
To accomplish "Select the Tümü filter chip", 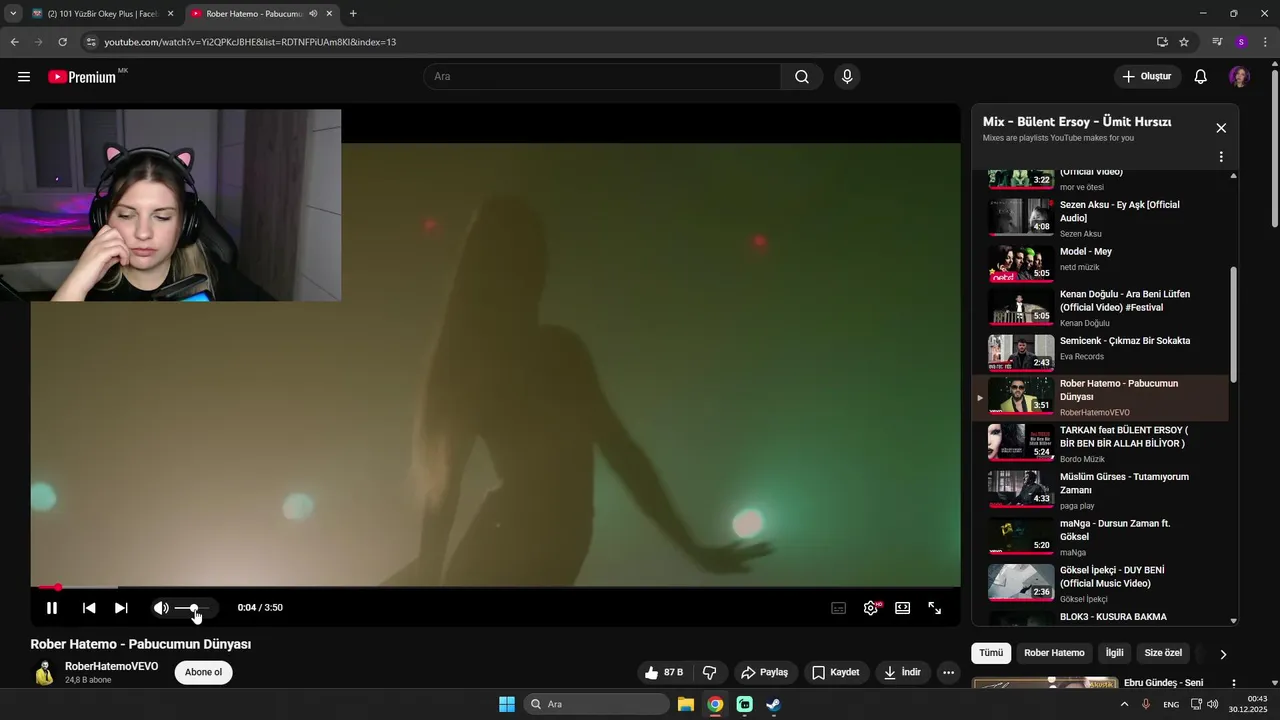I will (991, 653).
